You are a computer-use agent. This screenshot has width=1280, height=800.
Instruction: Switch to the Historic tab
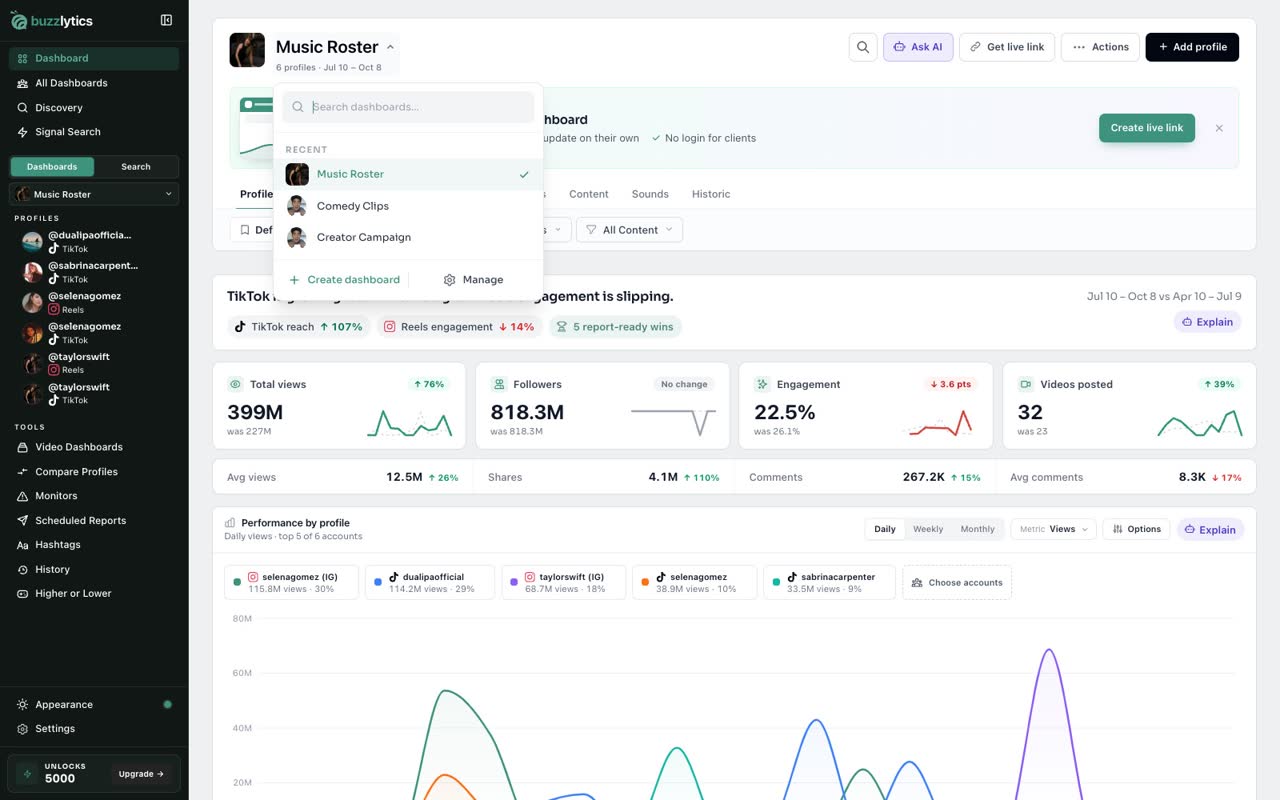(x=711, y=194)
